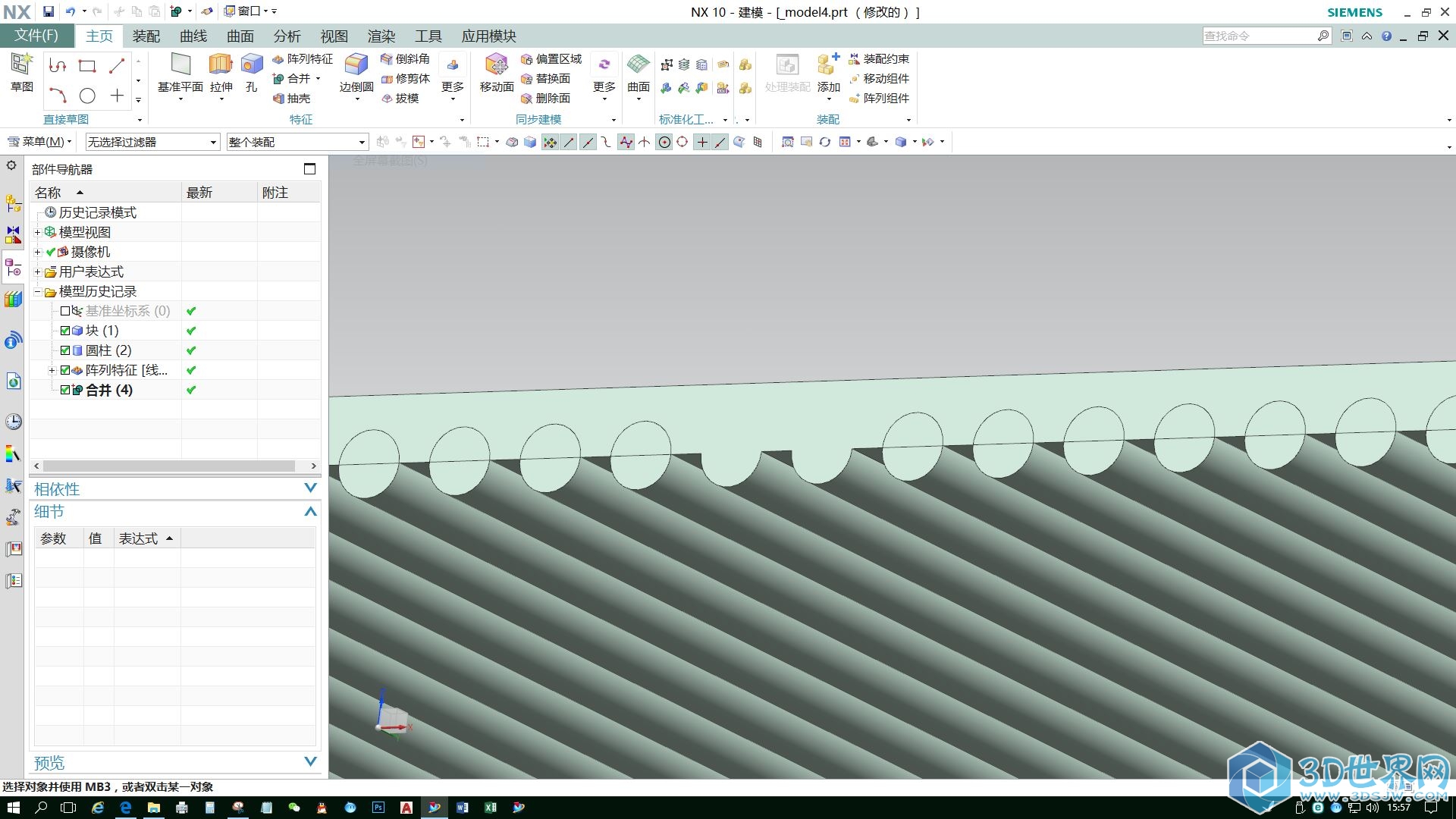Viewport: 1456px width, 819px height.
Task: Click 更多 in the 同步建模 group
Action: tap(604, 77)
